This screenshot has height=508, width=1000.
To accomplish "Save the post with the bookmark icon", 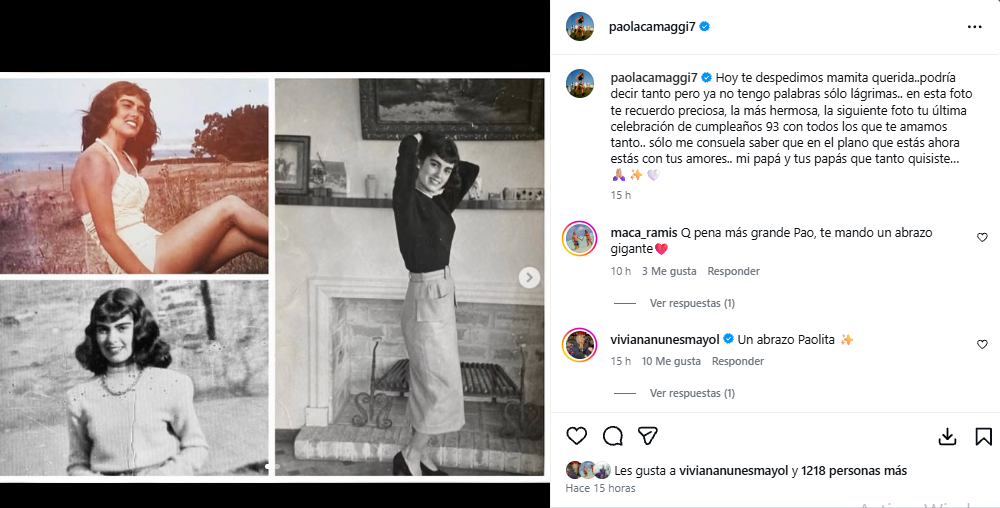I will click(x=983, y=437).
